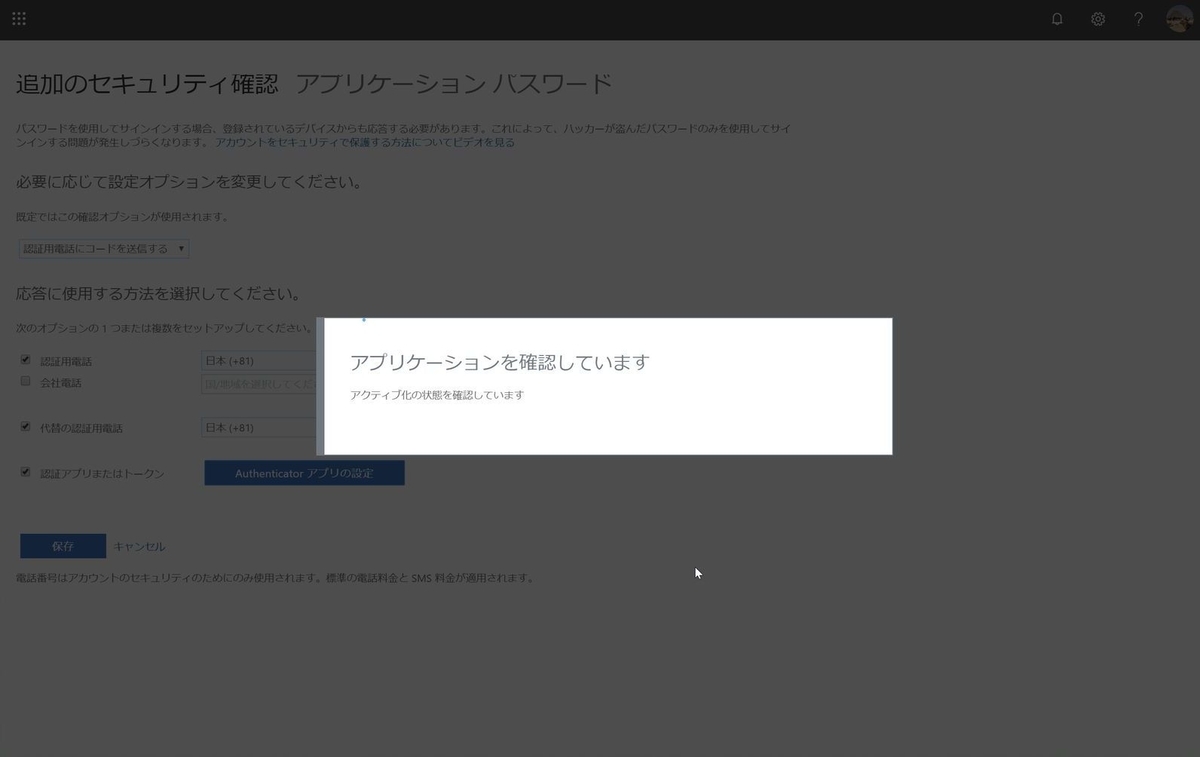Open the notifications bell
The width and height of the screenshot is (1200, 757).
1057,18
